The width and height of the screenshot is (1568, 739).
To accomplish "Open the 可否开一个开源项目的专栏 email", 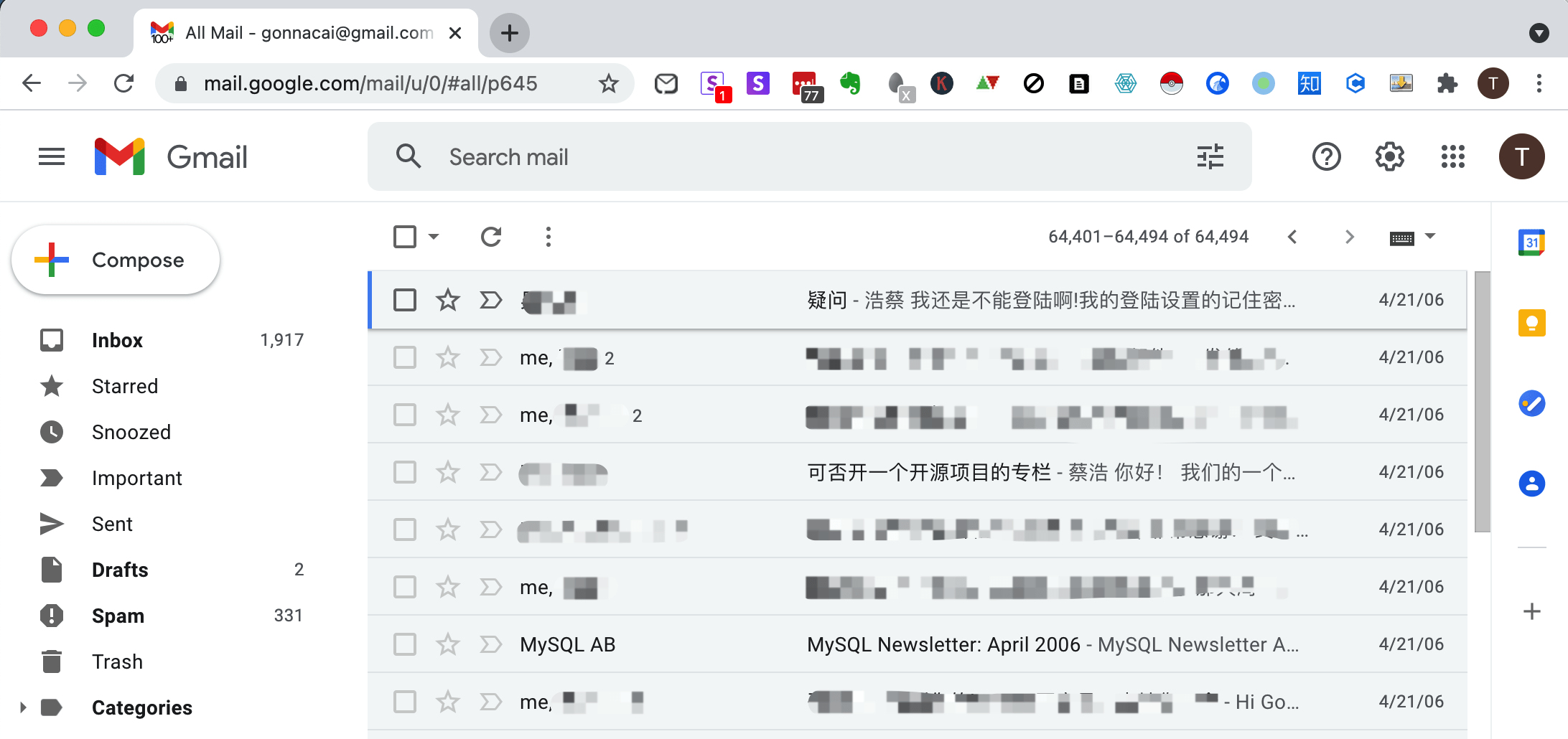I will coord(917,472).
